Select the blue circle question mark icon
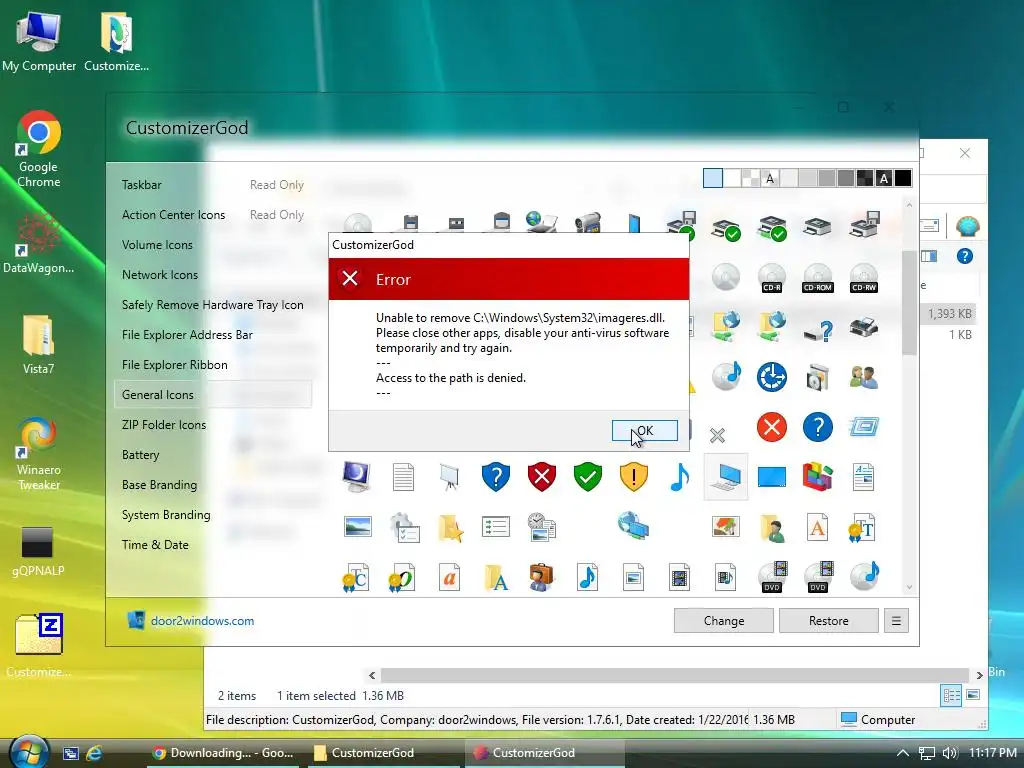1024x768 pixels. point(818,427)
